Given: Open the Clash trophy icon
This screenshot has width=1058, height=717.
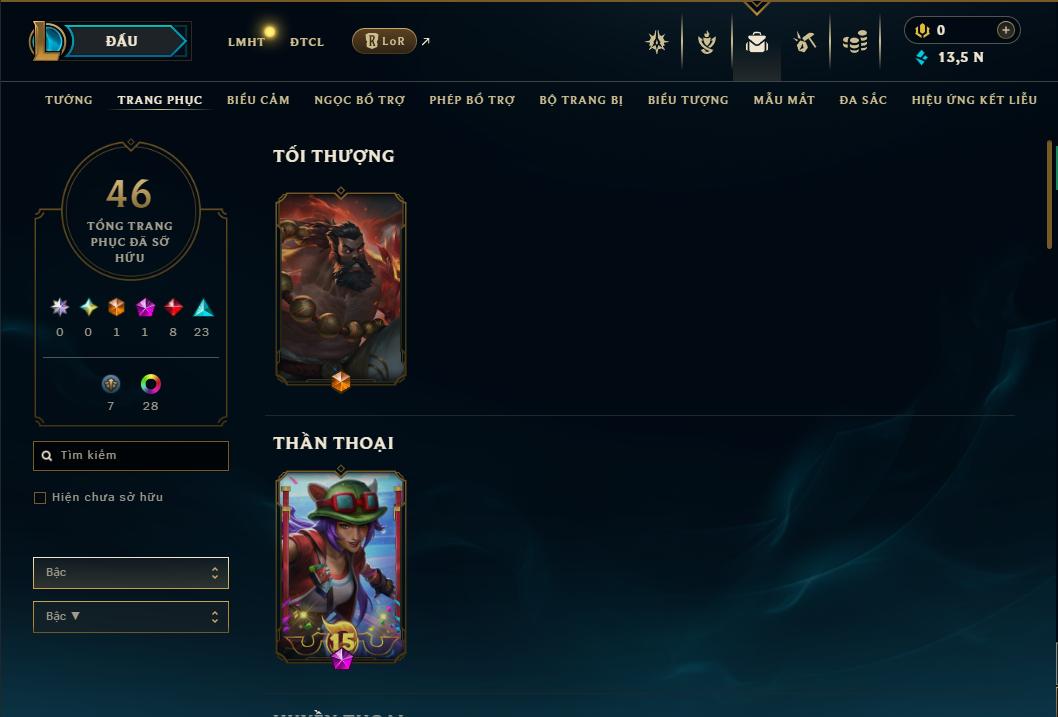Looking at the screenshot, I should tap(706, 42).
